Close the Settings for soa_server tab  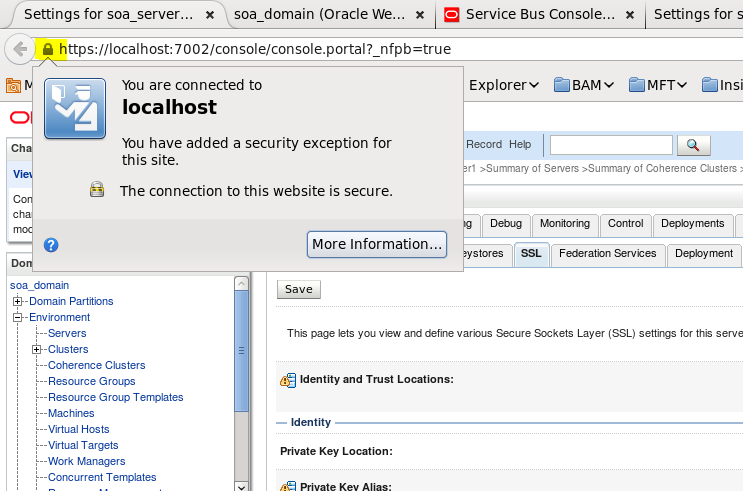pos(210,15)
